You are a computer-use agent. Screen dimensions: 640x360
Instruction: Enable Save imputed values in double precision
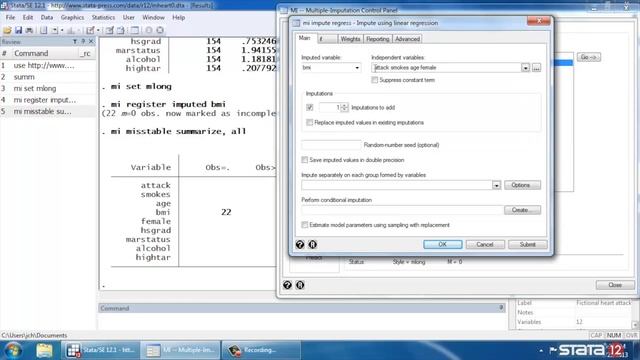(x=304, y=160)
